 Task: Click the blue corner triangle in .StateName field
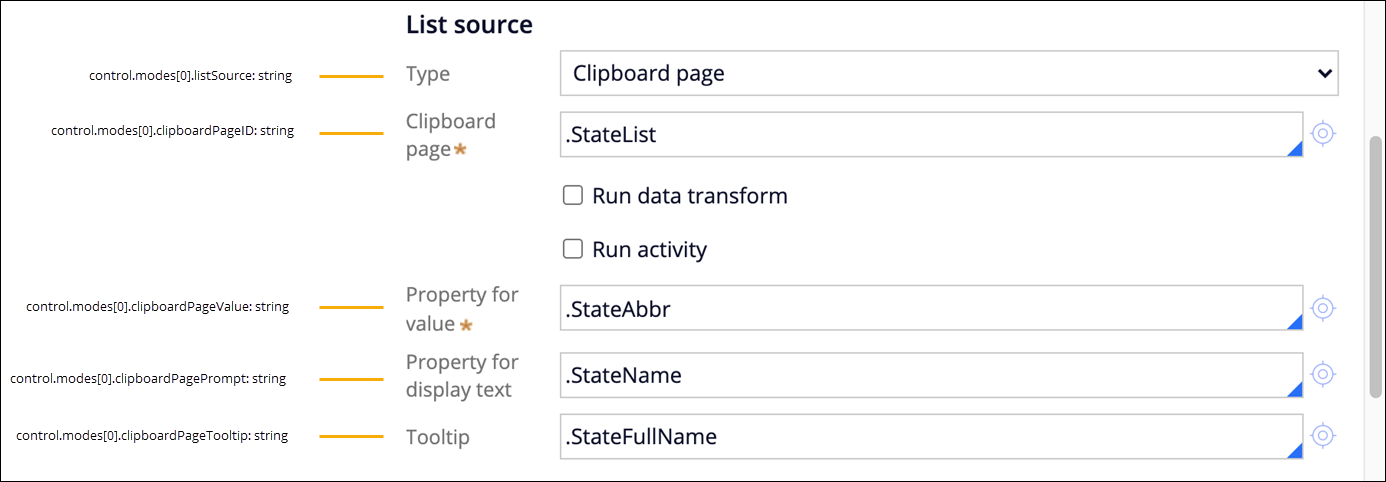click(1294, 391)
